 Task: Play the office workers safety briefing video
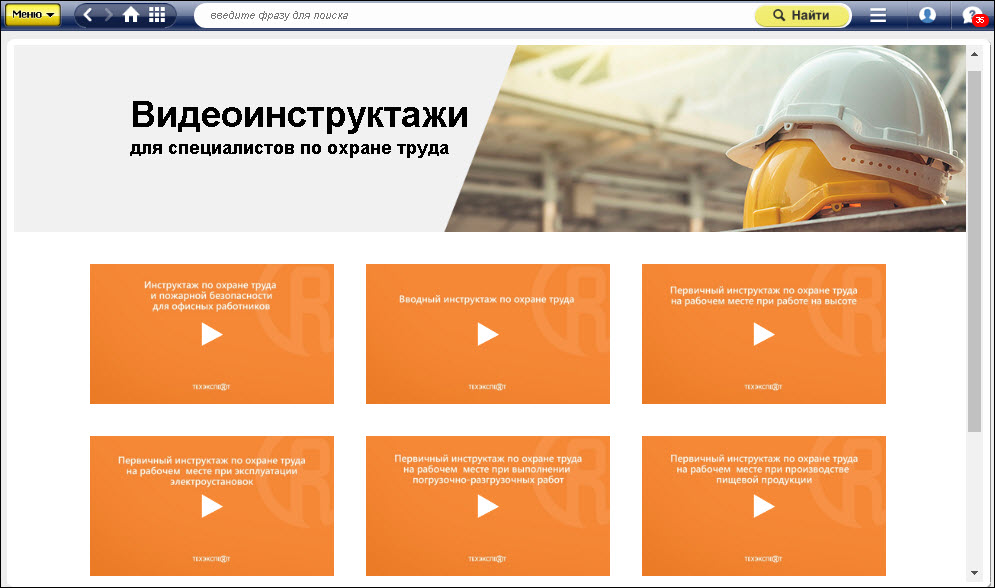[x=212, y=335]
